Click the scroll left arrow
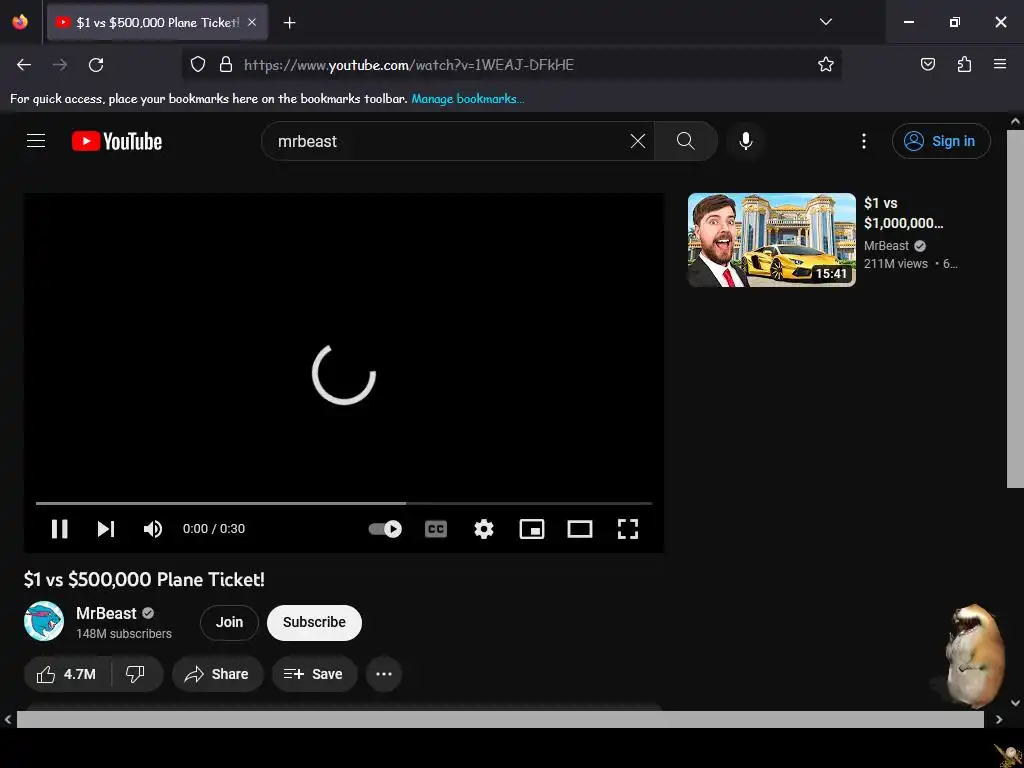1024x768 pixels. click(8, 720)
